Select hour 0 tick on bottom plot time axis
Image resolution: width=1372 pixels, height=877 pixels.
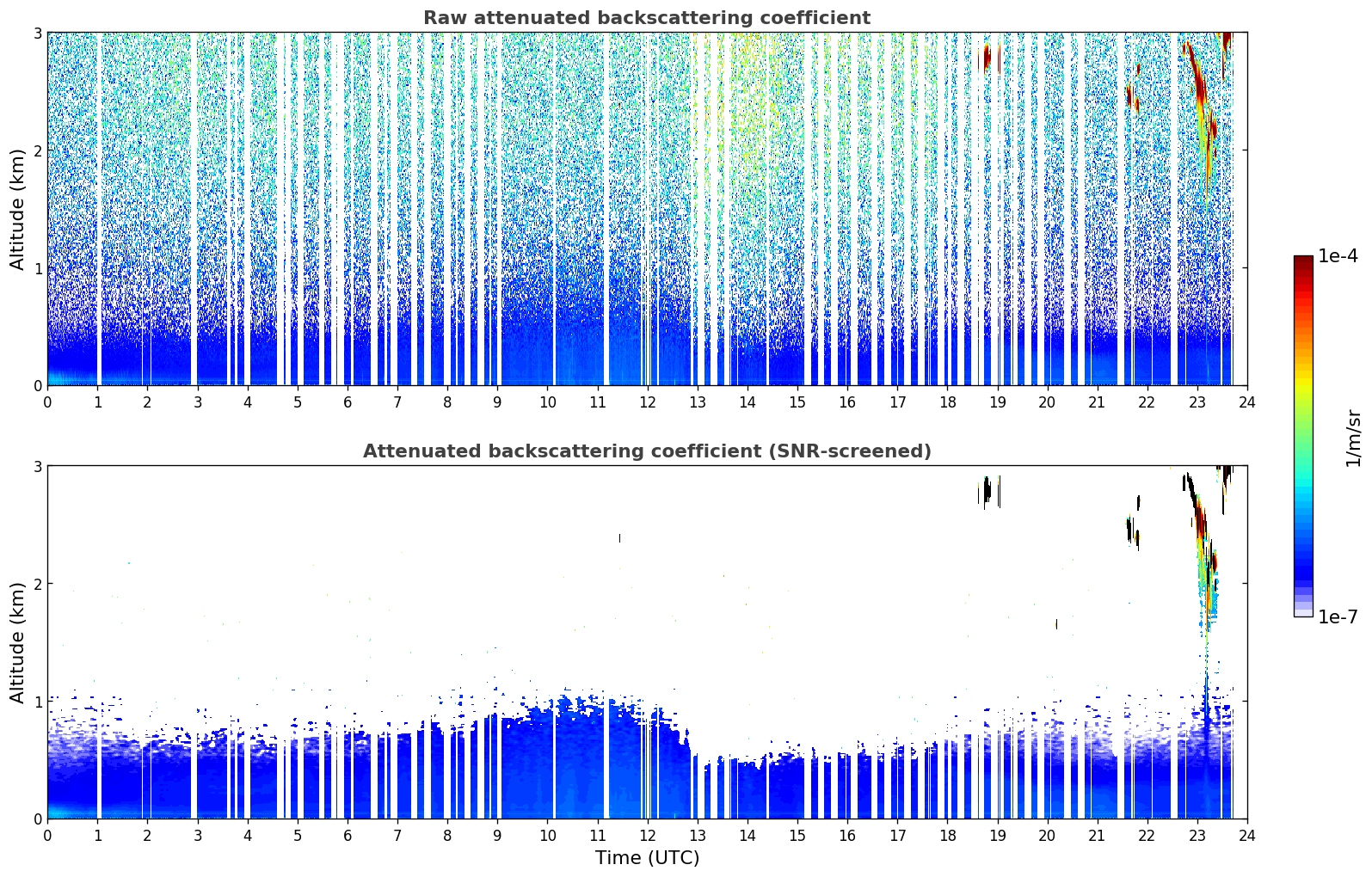pos(47,835)
